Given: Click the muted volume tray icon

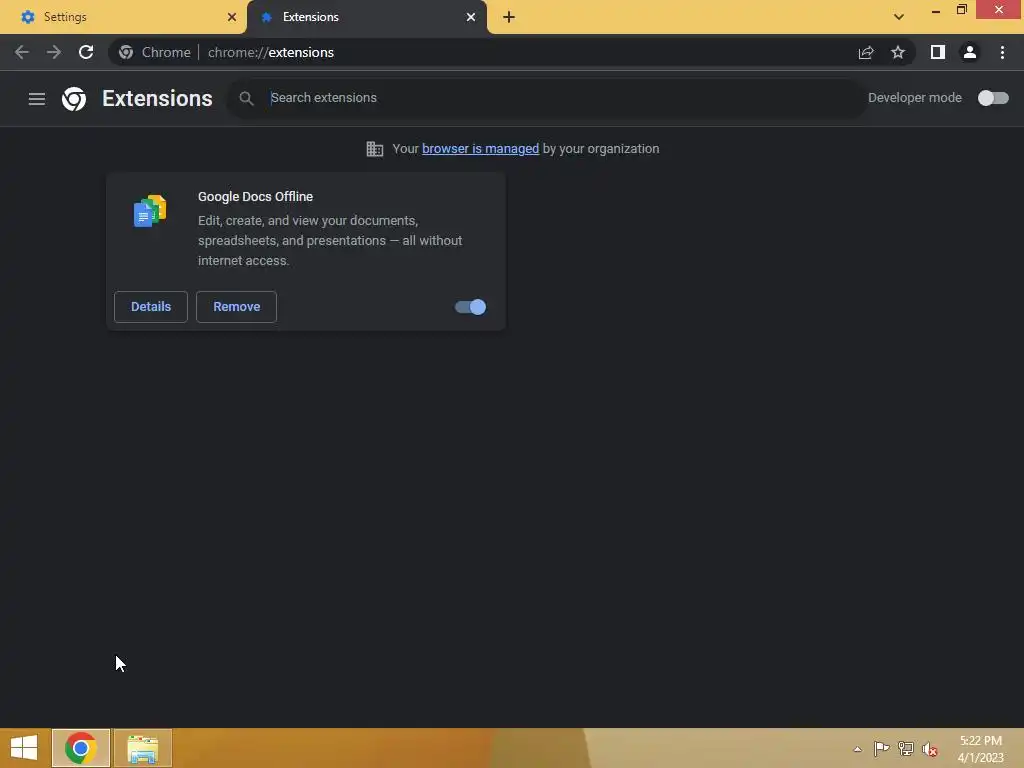Looking at the screenshot, I should tap(929, 749).
